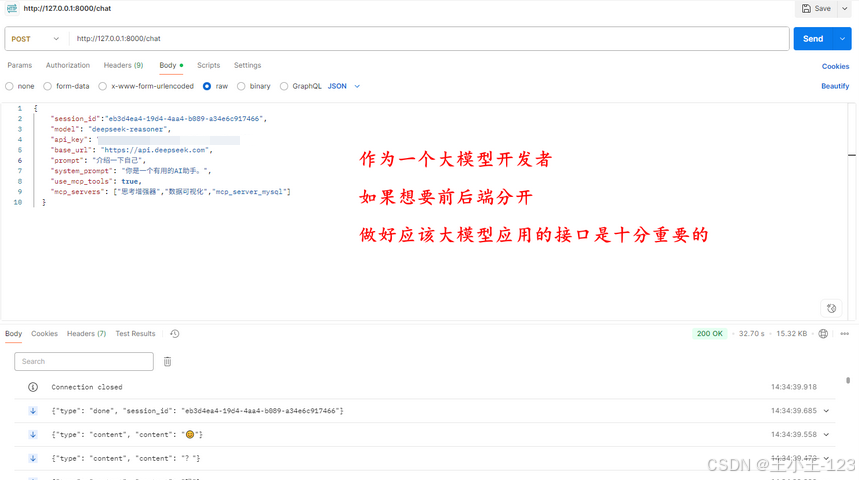This screenshot has width=859, height=480.
Task: Click the down-arrow icon of the emoji content message
Action: (x=33, y=435)
